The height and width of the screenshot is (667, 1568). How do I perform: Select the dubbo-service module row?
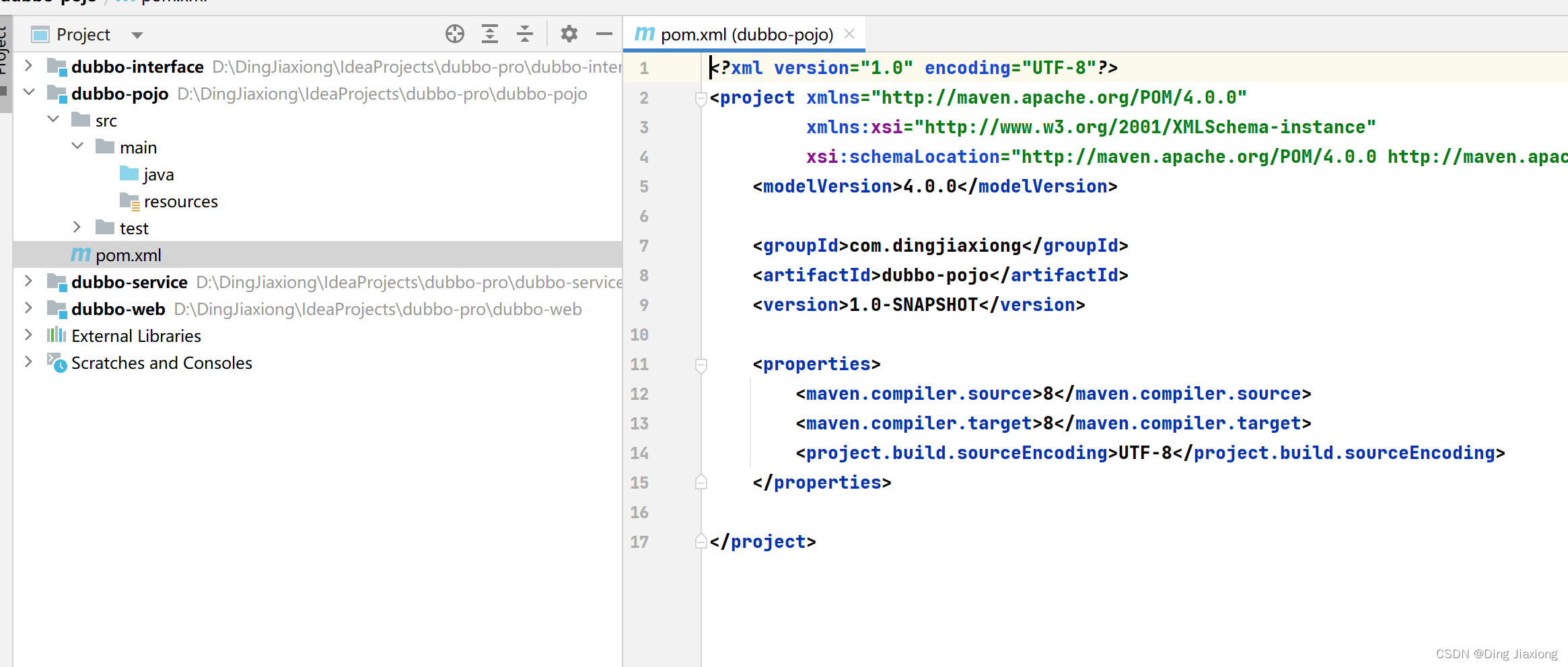coord(318,282)
